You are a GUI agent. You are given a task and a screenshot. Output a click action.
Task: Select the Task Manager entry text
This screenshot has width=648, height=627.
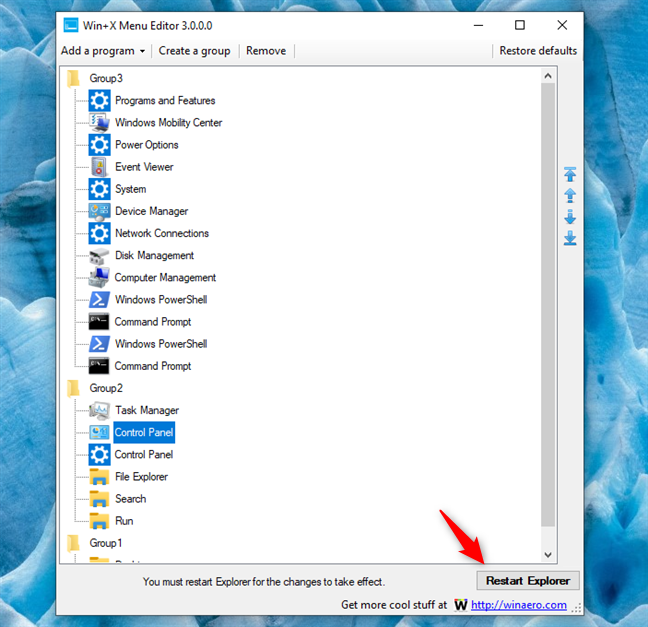click(x=147, y=410)
